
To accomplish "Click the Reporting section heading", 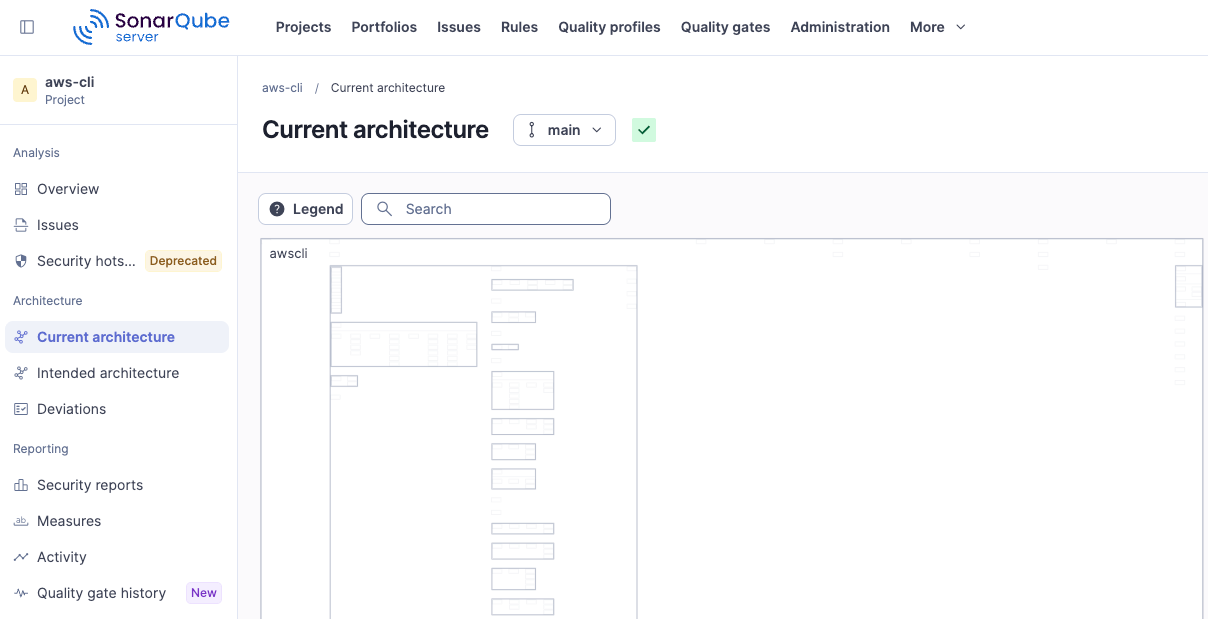I will pos(41,449).
